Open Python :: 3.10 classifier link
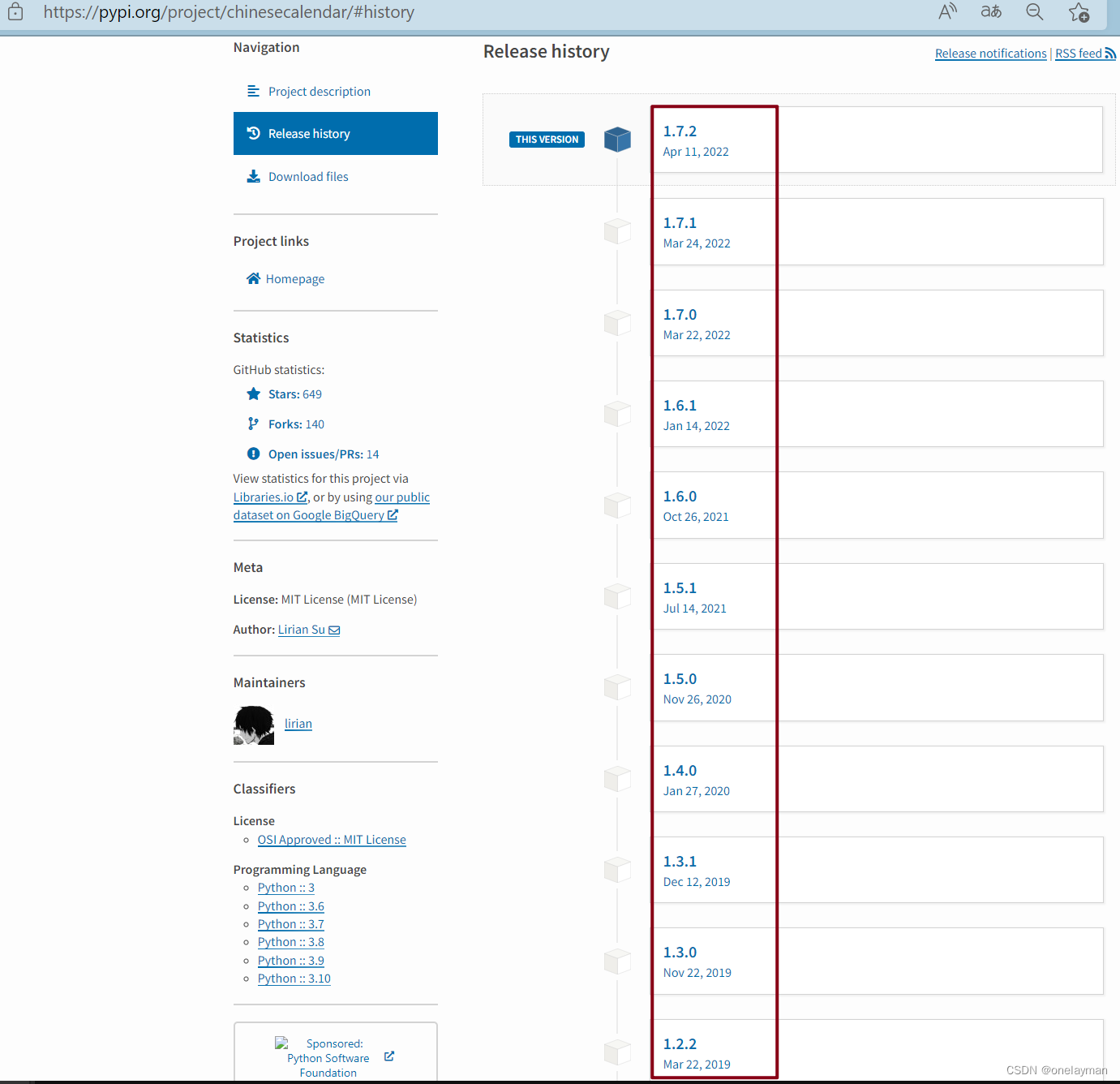The width and height of the screenshot is (1120, 1084). 294,979
